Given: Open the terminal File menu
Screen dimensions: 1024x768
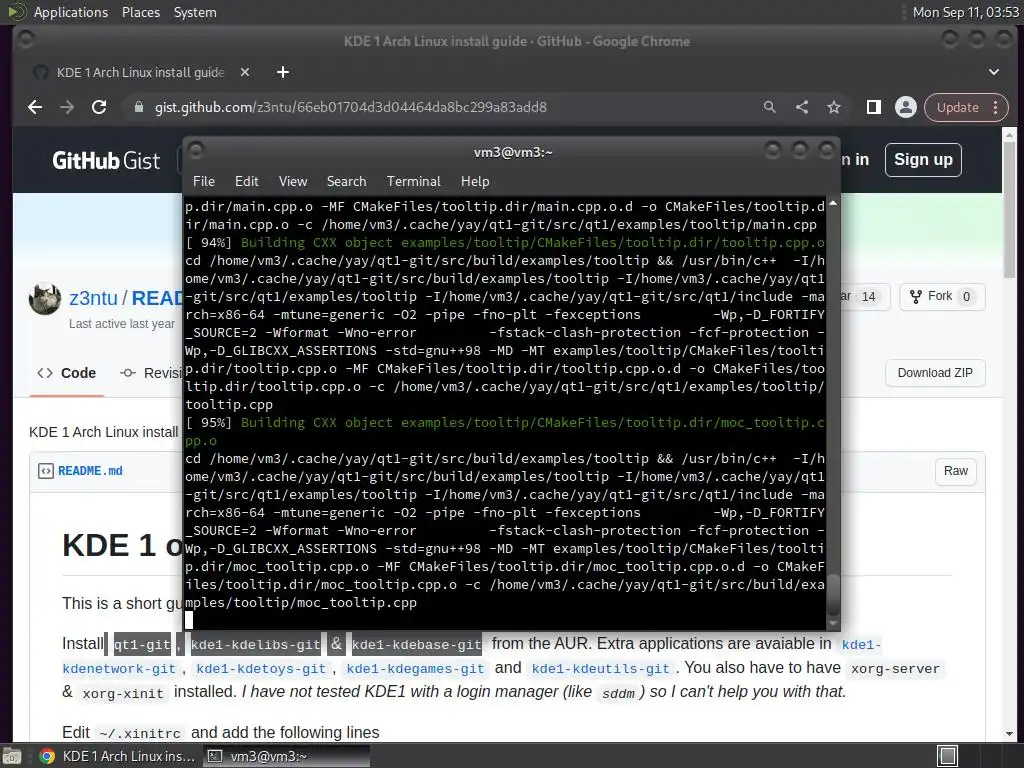Looking at the screenshot, I should 204,182.
